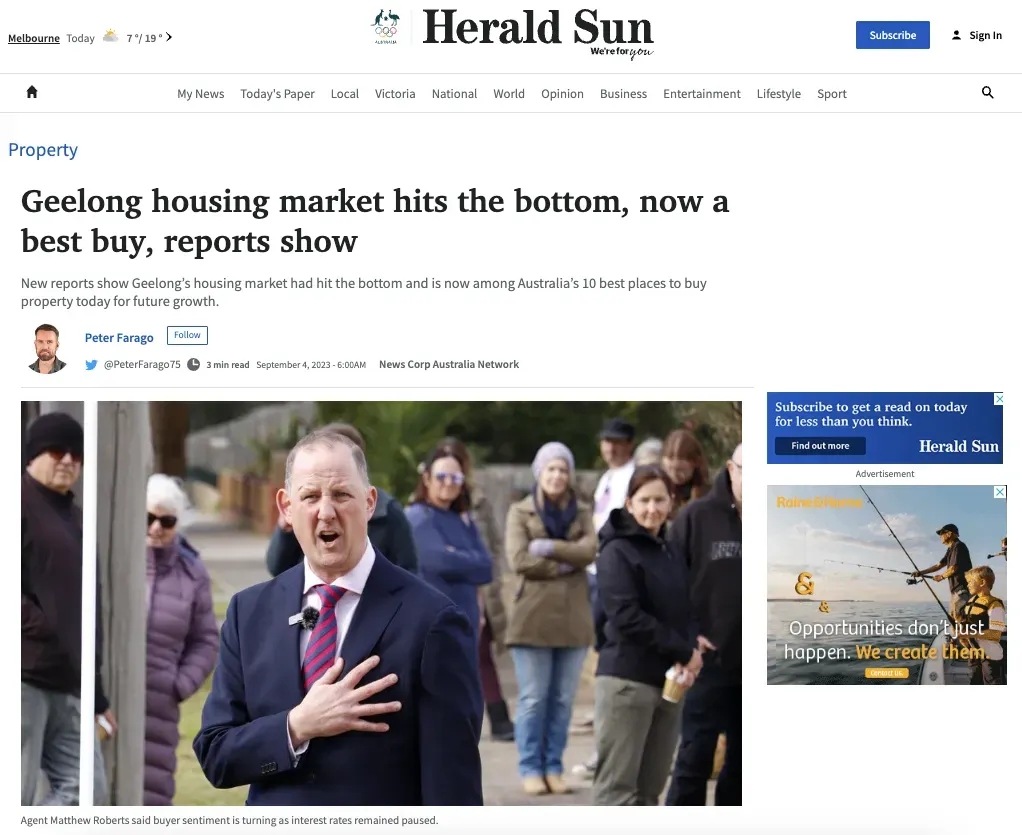This screenshot has width=1022, height=835.
Task: Open the Sport section
Action: point(832,93)
